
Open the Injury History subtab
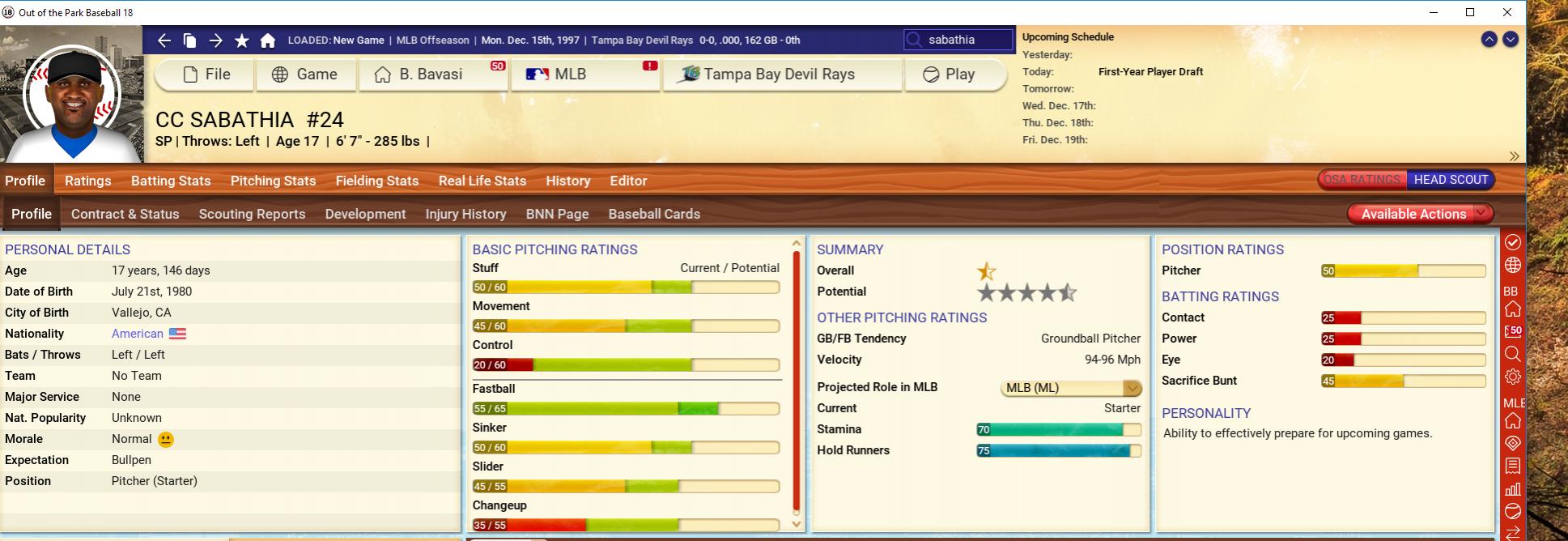pos(465,214)
